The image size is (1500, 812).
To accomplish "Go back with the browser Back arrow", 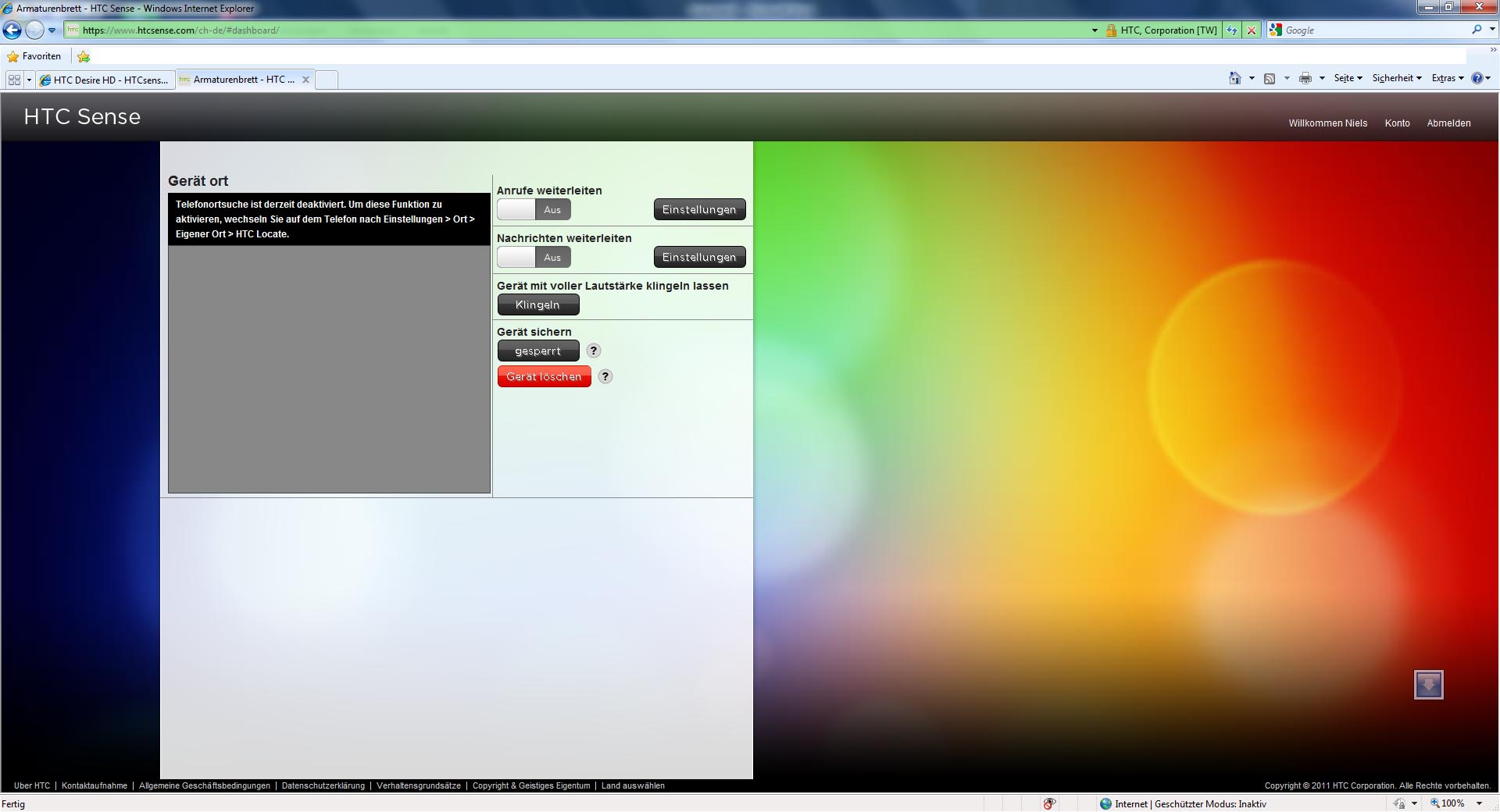I will coord(12,30).
